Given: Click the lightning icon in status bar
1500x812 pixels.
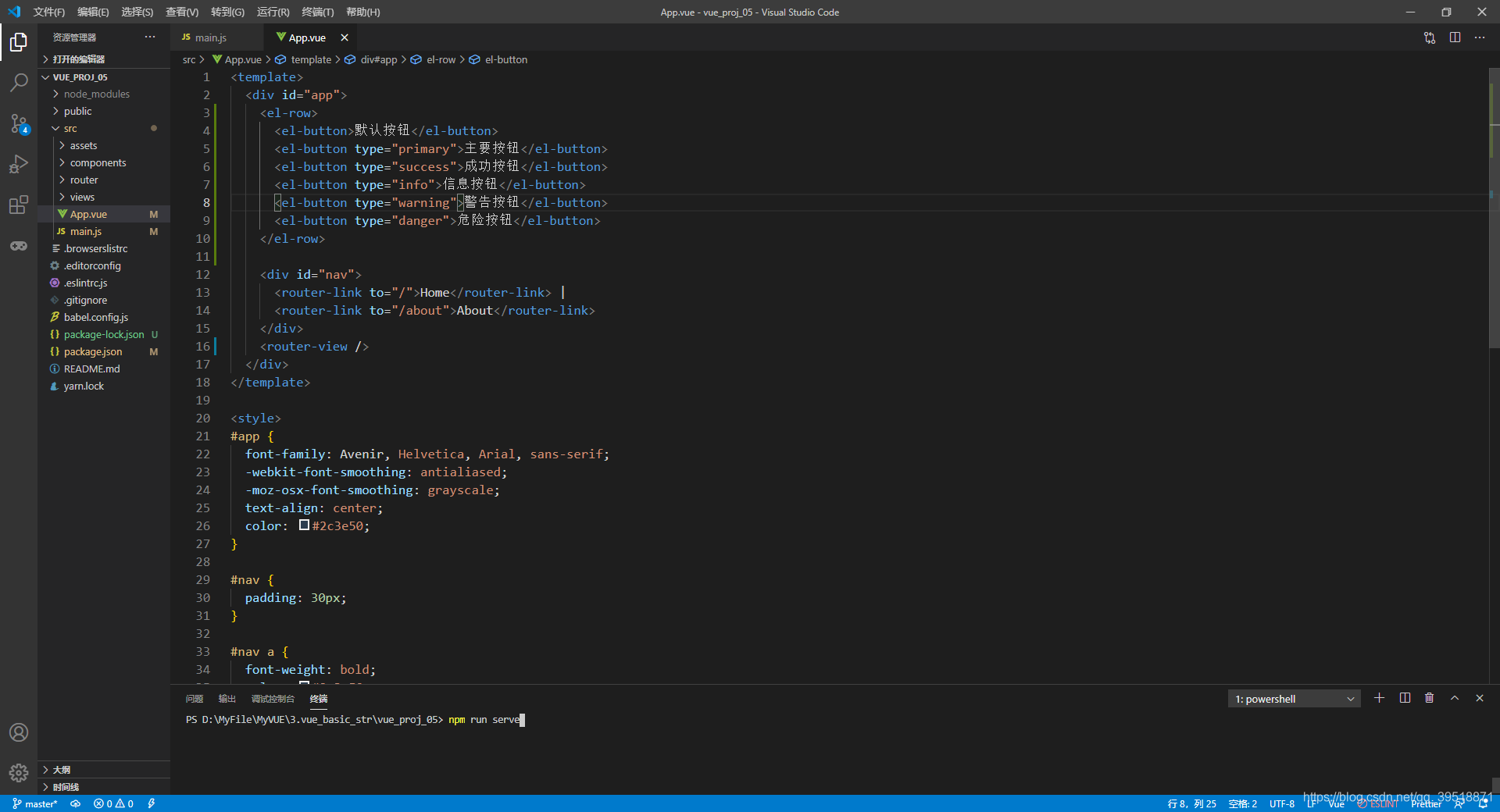Looking at the screenshot, I should point(152,803).
